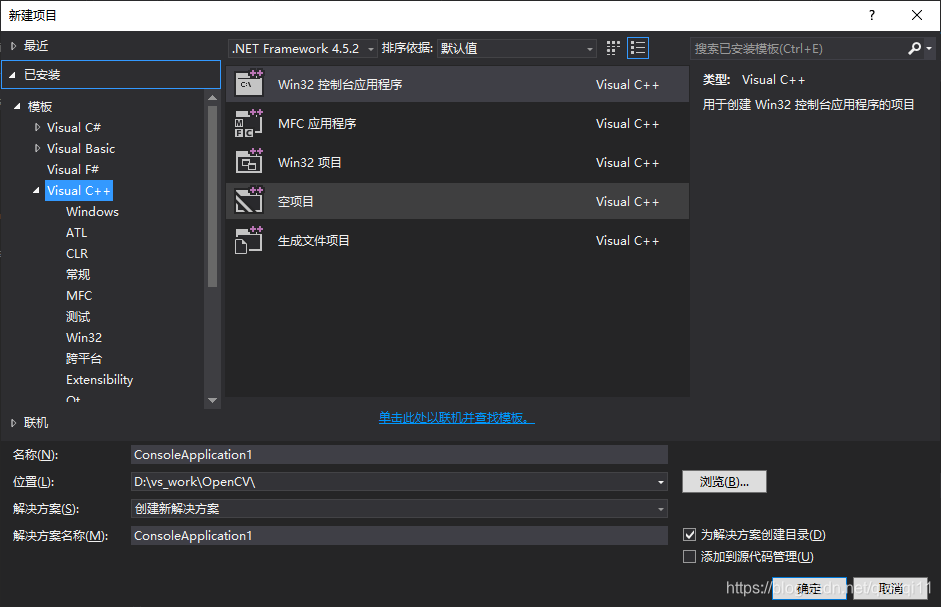Click the online template search link
Image resolution: width=941 pixels, height=607 pixels.
pyautogui.click(x=456, y=417)
